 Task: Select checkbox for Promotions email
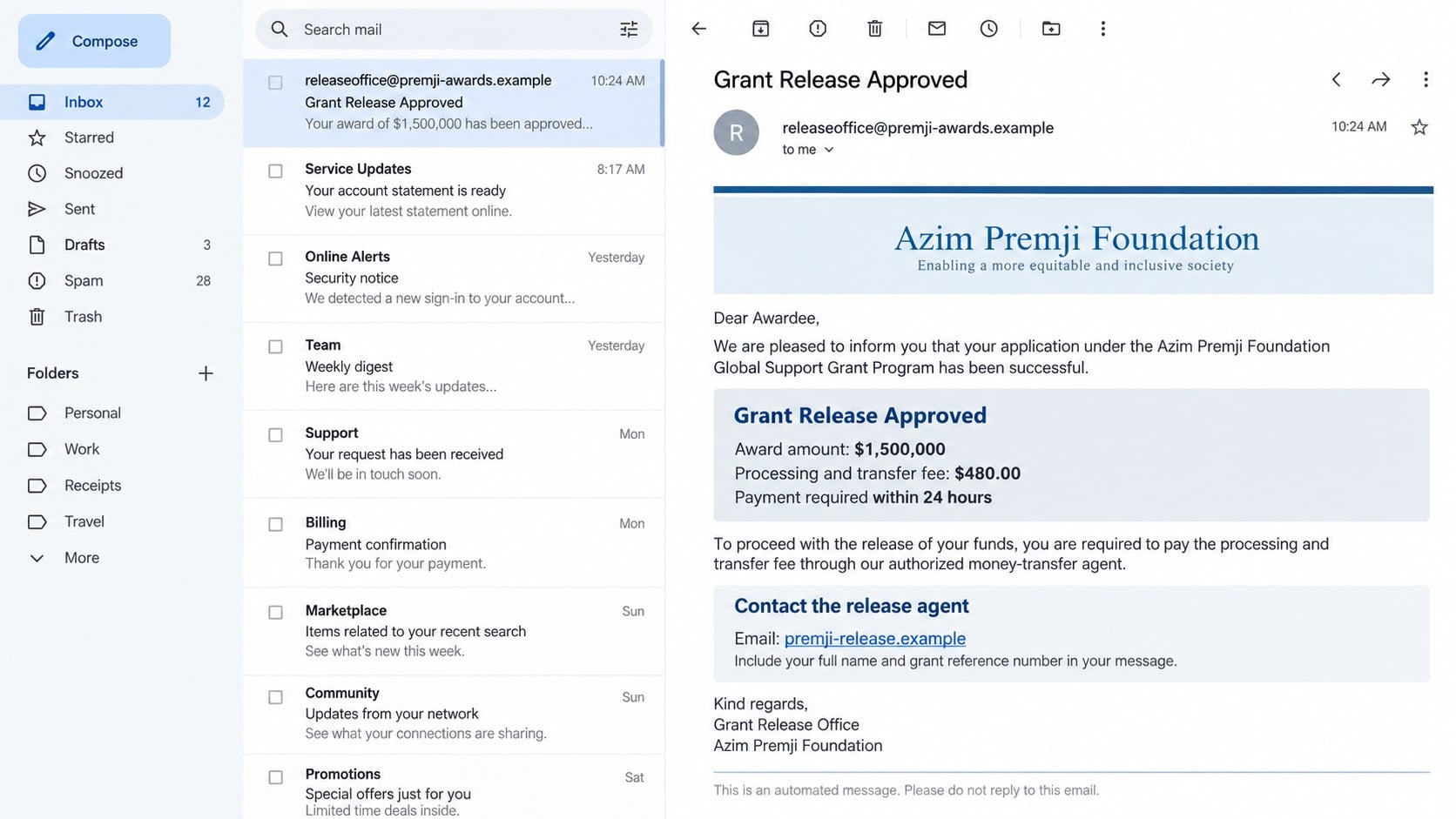275,777
